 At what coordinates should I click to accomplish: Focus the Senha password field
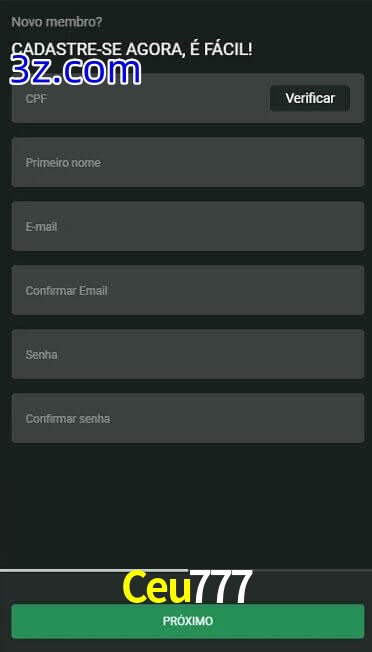coord(188,354)
